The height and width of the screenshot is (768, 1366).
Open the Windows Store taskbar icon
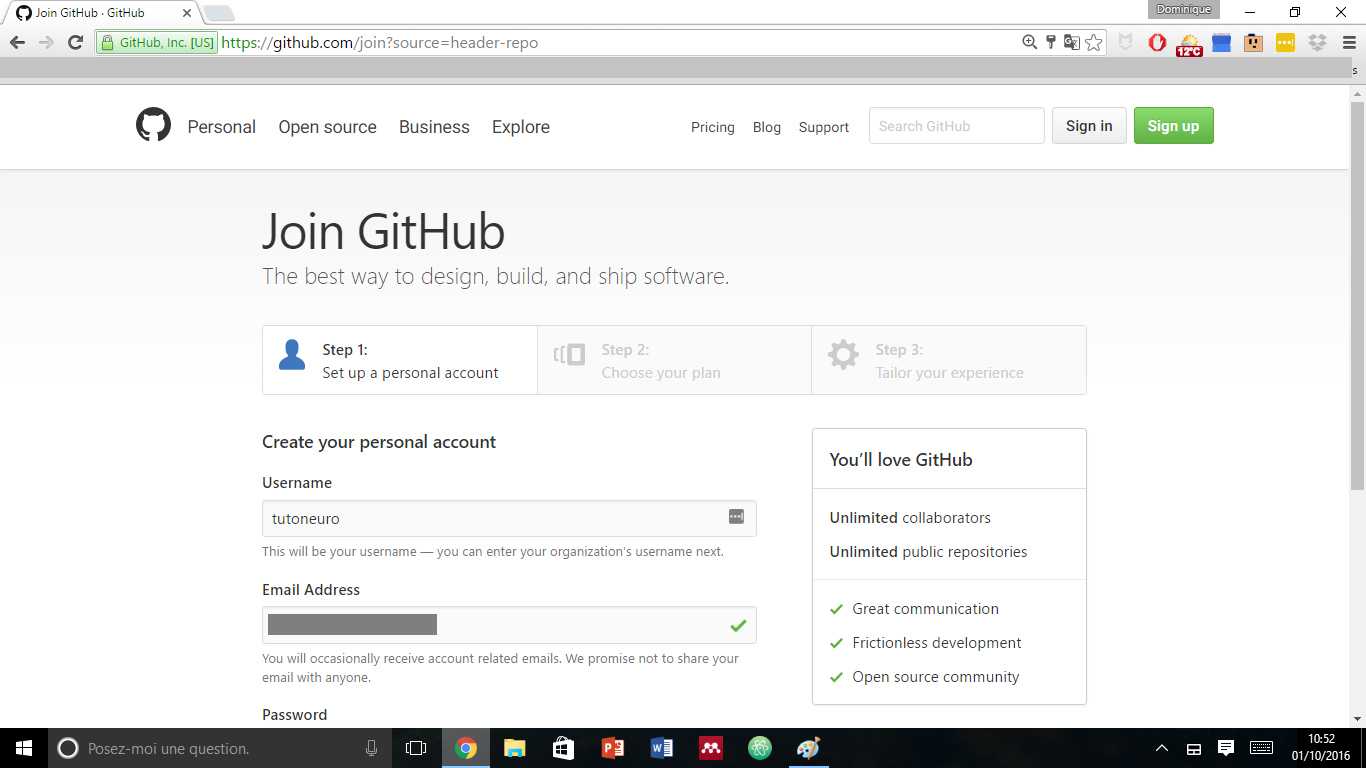(x=564, y=748)
